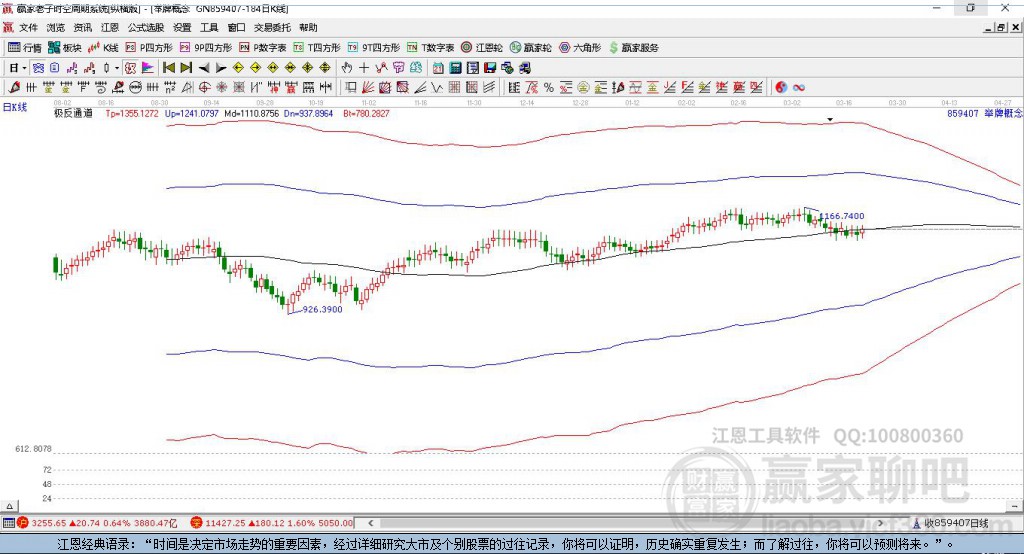Open the 浏览 menu
This screenshot has height=554, width=1024.
pyautogui.click(x=56, y=27)
